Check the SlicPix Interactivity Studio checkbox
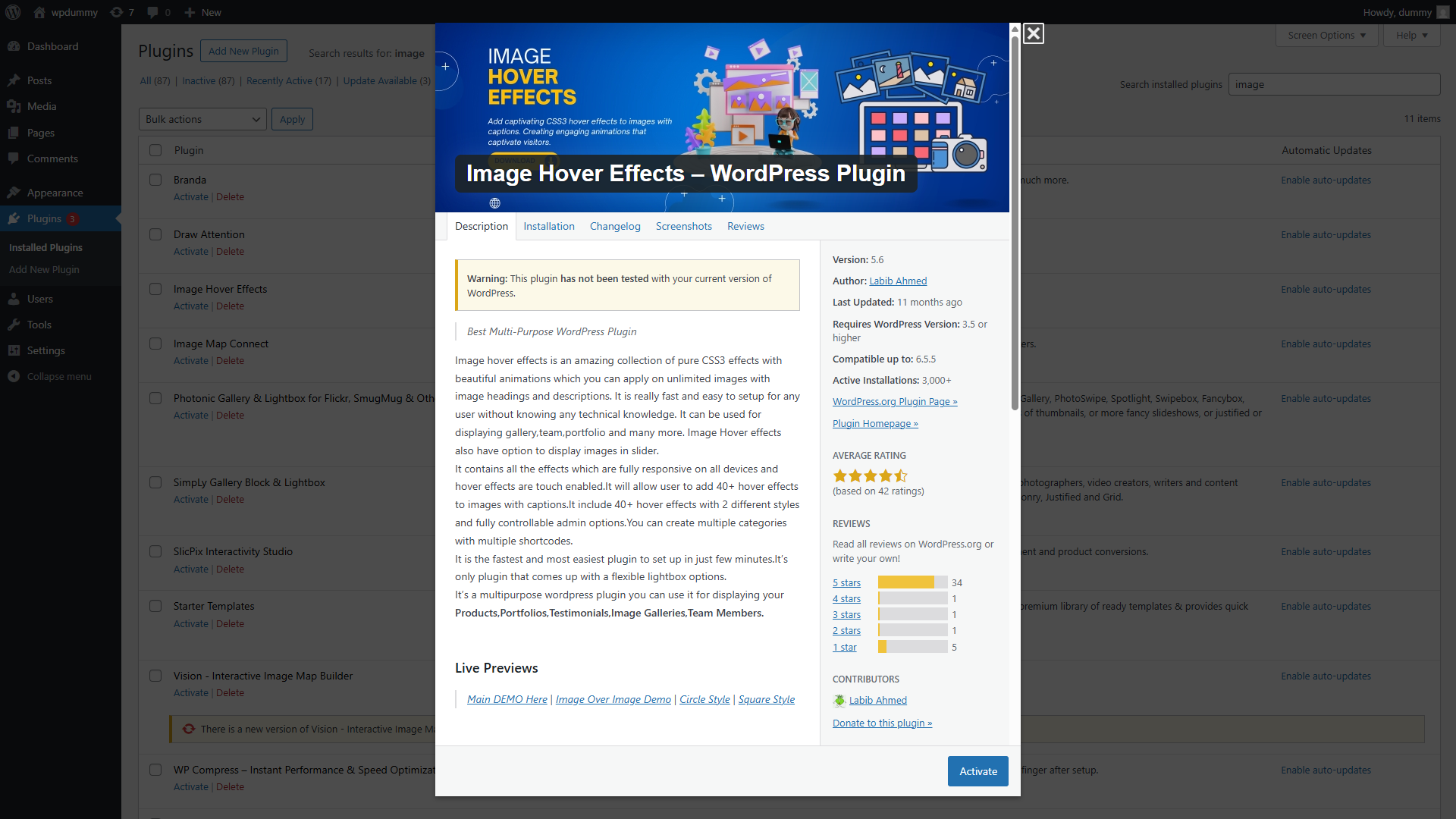 [x=155, y=551]
